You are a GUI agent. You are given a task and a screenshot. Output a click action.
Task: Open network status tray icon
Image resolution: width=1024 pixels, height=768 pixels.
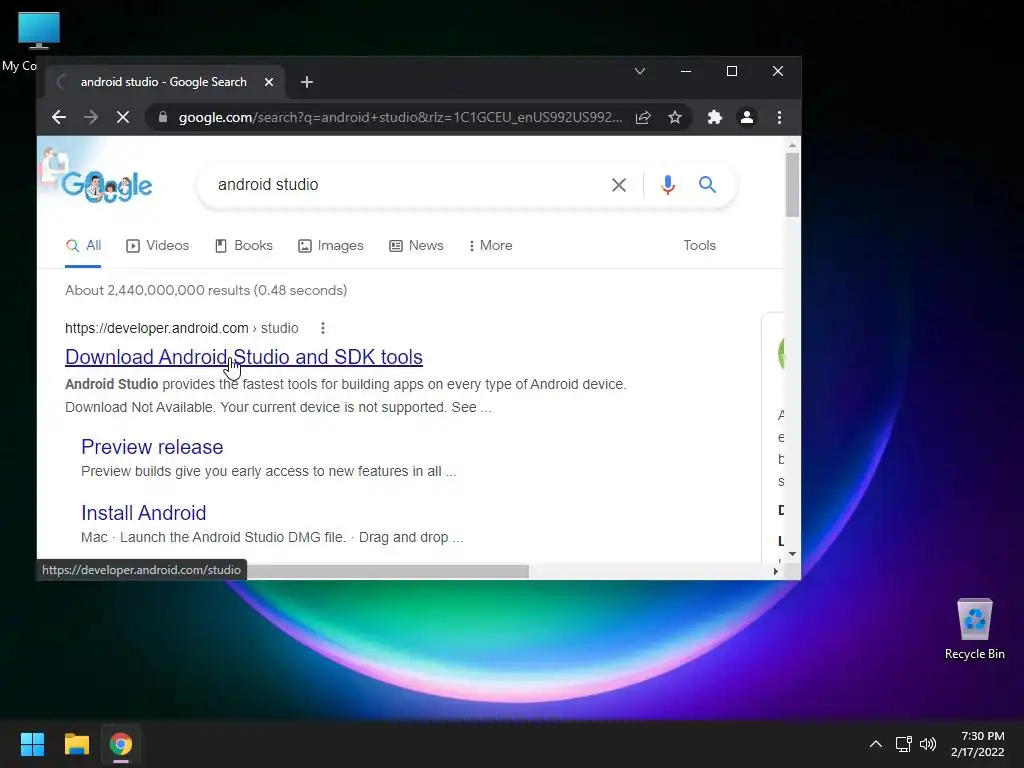[x=904, y=744]
